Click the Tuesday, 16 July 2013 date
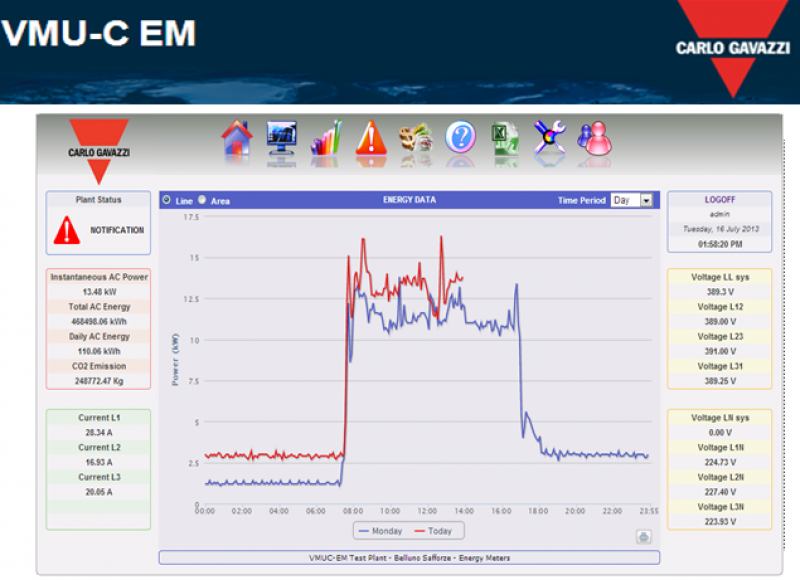This screenshot has width=800, height=580. pos(720,229)
